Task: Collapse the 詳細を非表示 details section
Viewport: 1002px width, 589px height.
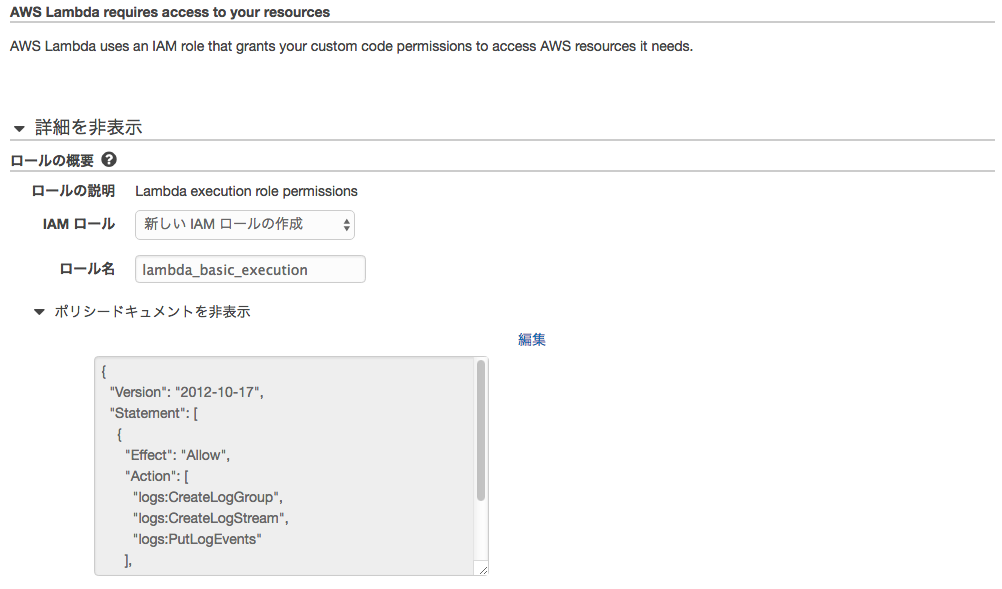Action: (x=90, y=127)
